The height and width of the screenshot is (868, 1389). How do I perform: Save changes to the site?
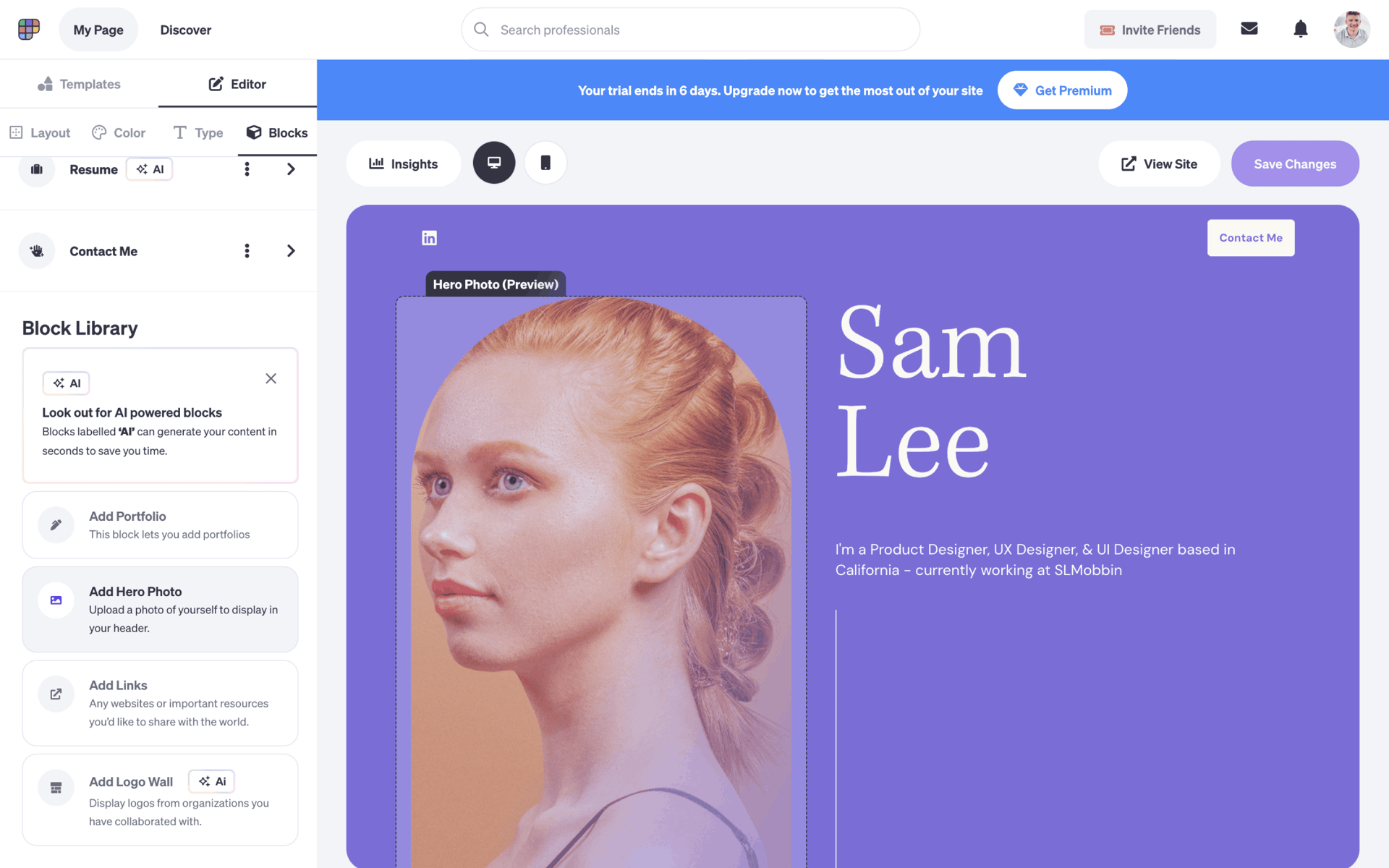click(x=1295, y=163)
